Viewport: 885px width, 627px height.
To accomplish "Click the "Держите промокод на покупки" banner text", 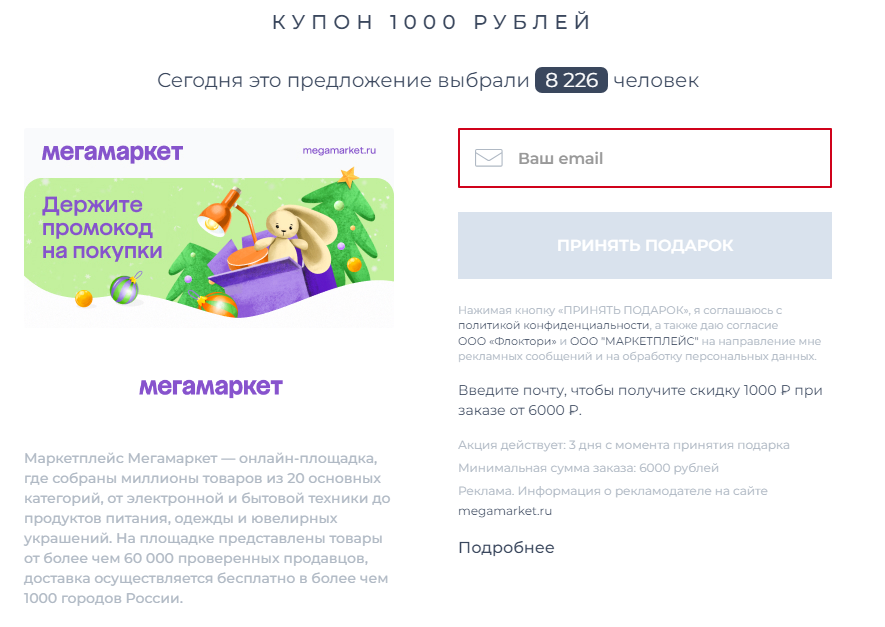I will 102,228.
